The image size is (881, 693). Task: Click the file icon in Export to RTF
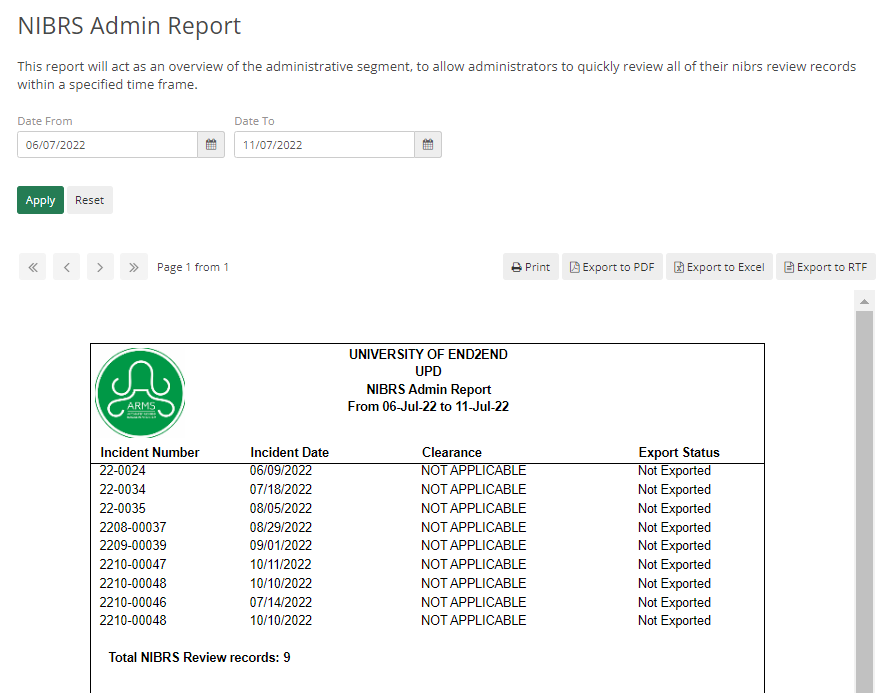point(791,266)
